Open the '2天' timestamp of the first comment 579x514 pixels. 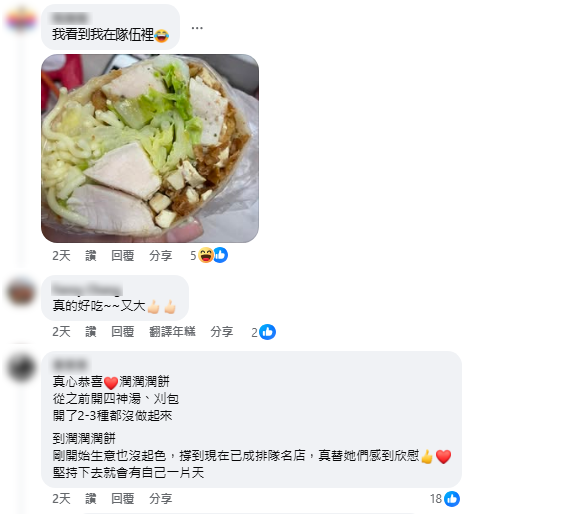[61, 256]
